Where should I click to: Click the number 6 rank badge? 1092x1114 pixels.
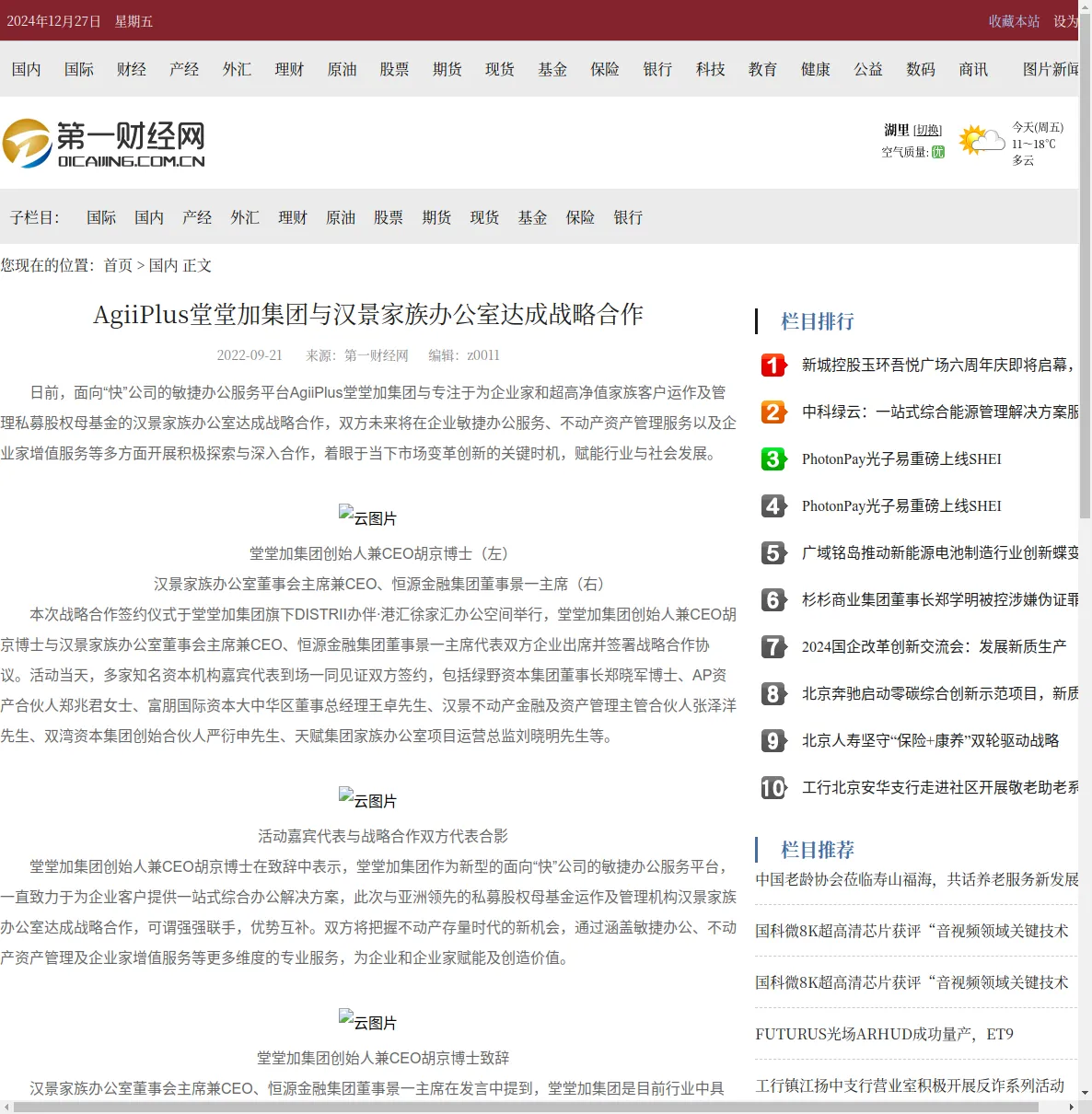tap(773, 600)
